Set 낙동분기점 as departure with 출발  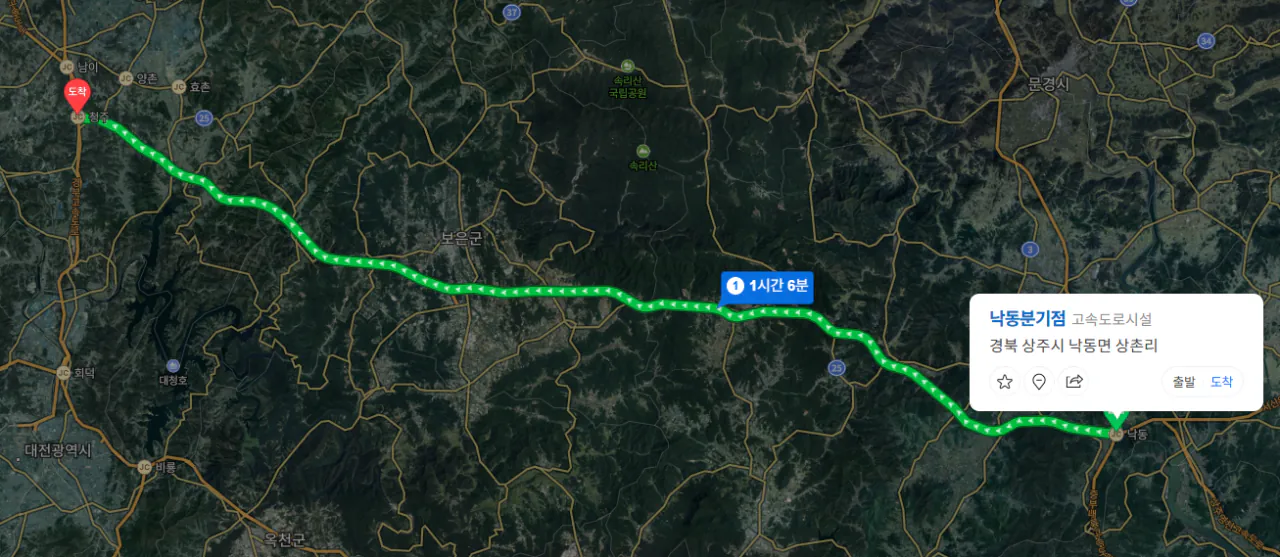click(1183, 382)
